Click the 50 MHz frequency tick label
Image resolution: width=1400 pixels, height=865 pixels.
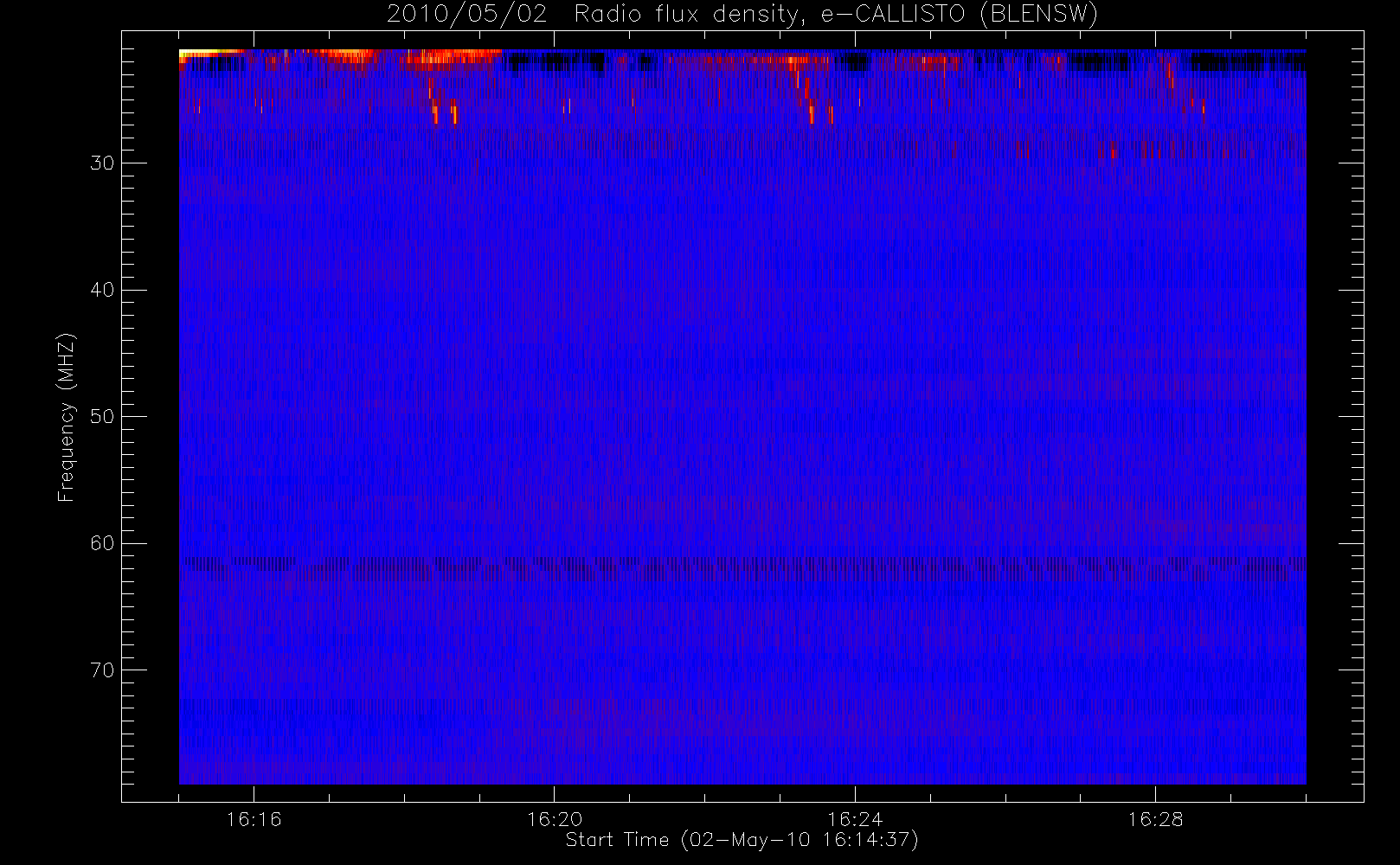[102, 417]
